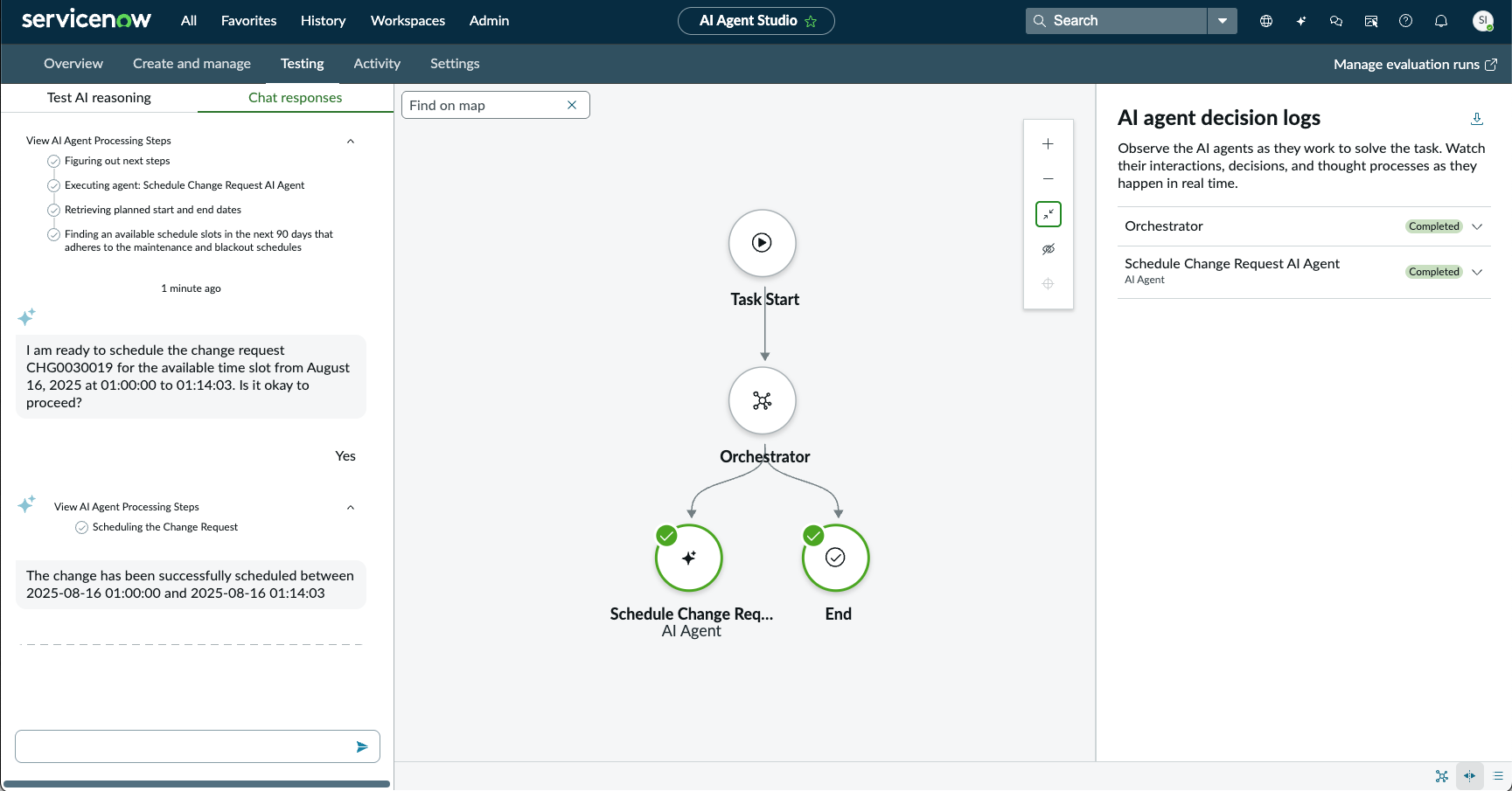This screenshot has height=791, width=1512.
Task: Go to the Settings tab
Action: click(455, 64)
